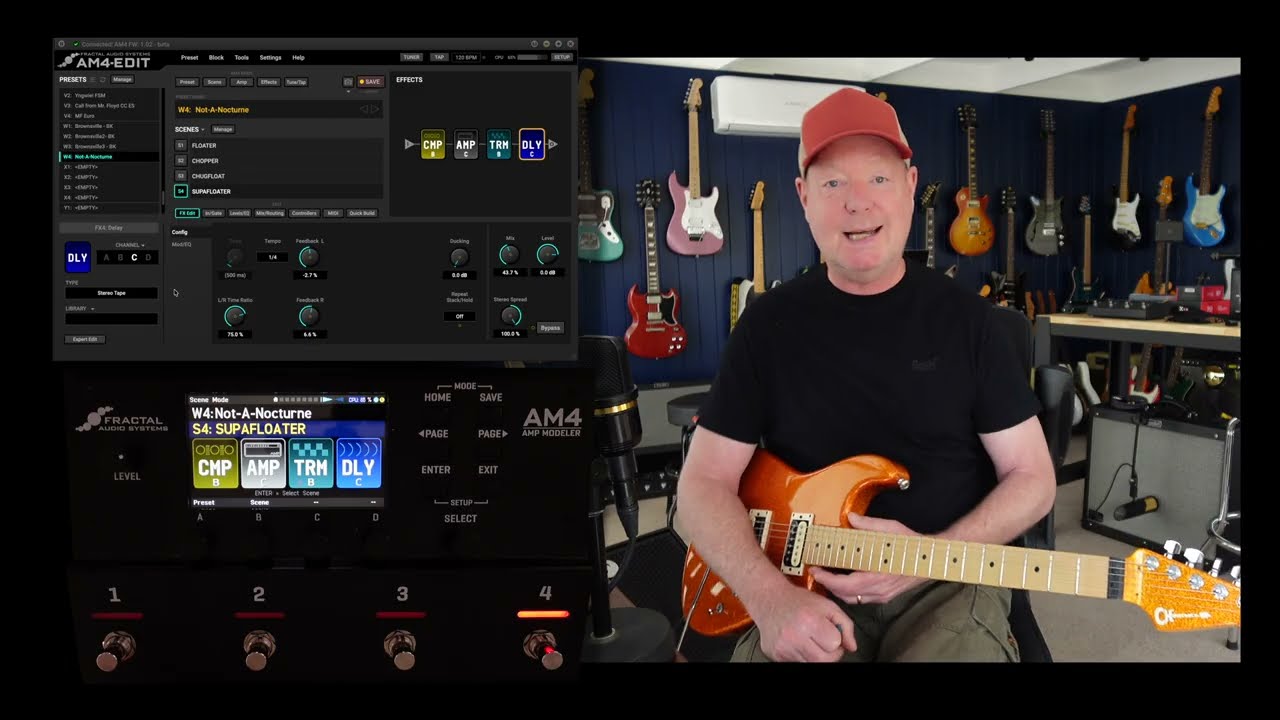Screen dimensions: 1280x720
Task: Click the next preset arrow beside Not-A-Nocturne
Action: 375,109
